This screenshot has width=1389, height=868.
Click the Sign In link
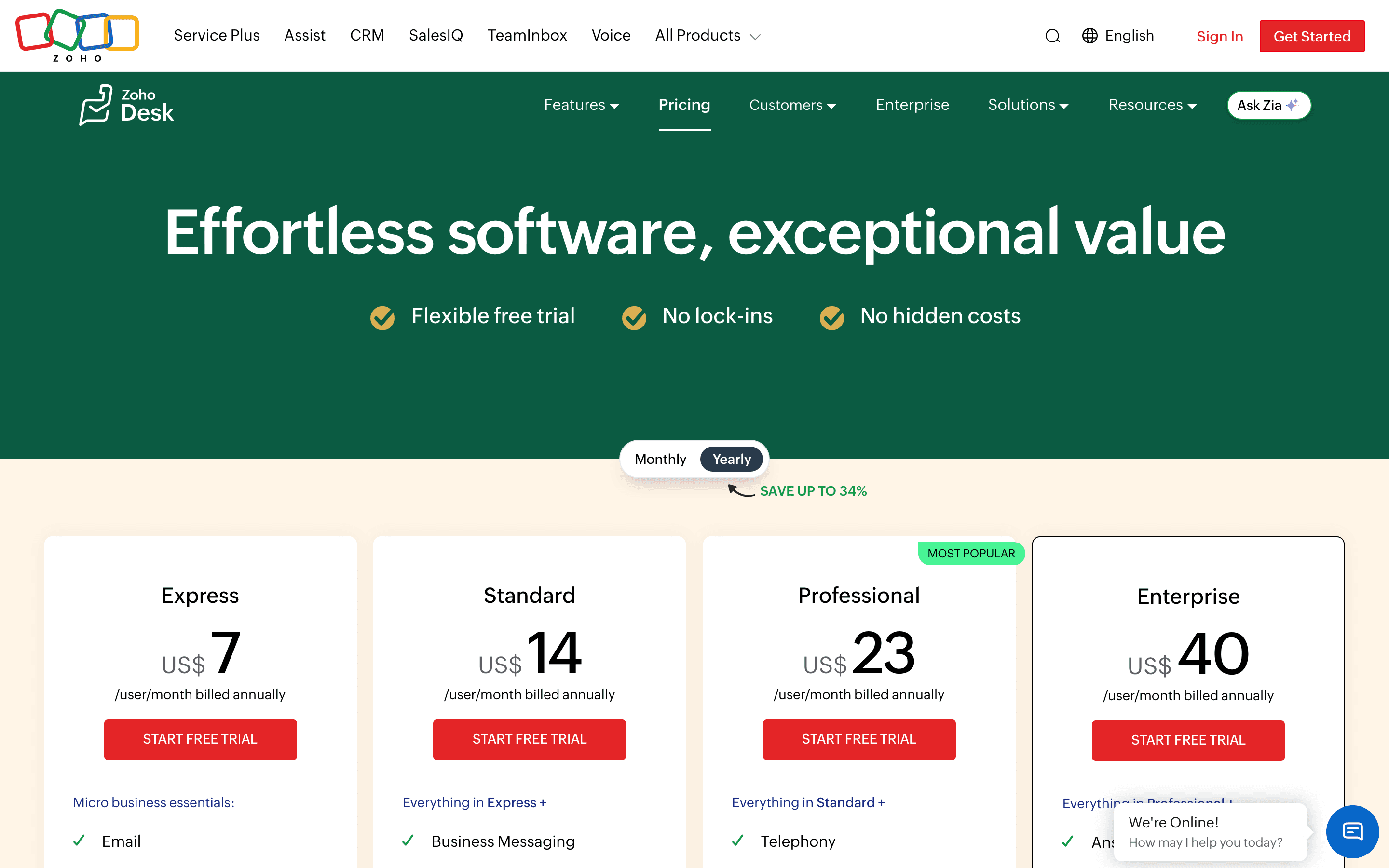1220,37
